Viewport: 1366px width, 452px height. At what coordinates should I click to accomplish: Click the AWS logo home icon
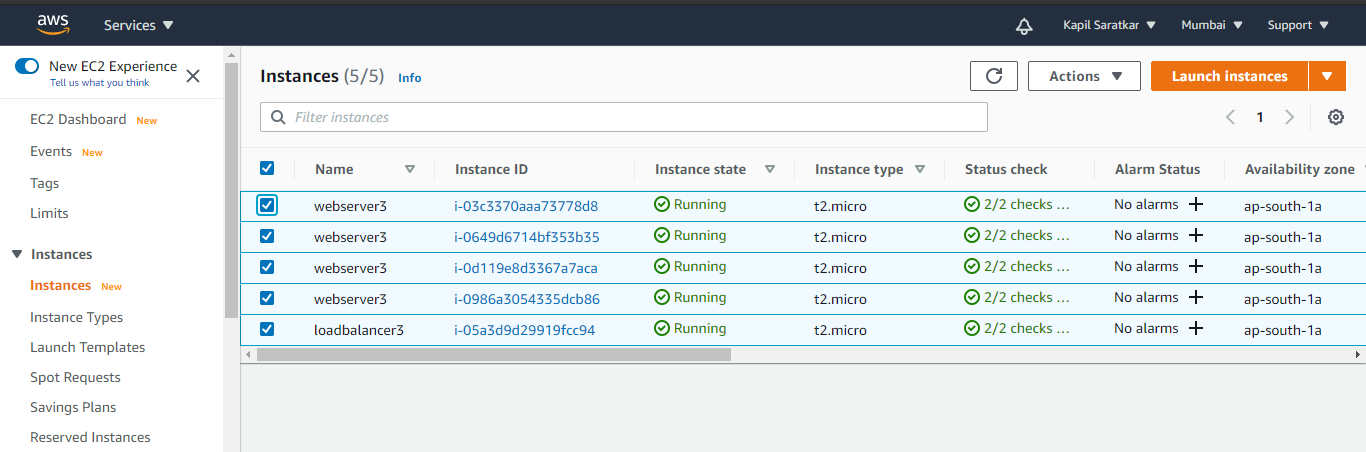[52, 25]
